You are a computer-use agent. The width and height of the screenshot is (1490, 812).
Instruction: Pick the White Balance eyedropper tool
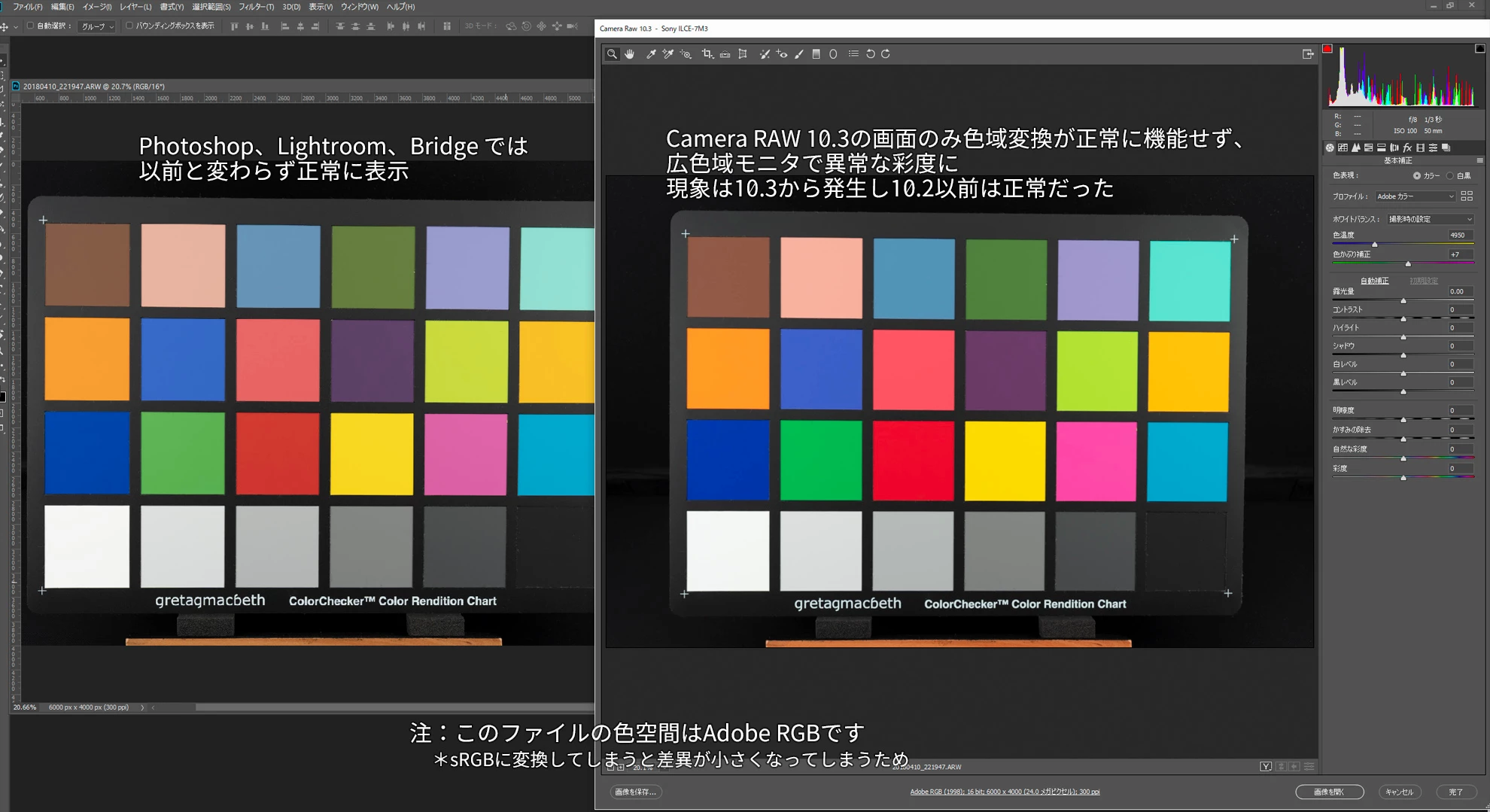[x=651, y=54]
